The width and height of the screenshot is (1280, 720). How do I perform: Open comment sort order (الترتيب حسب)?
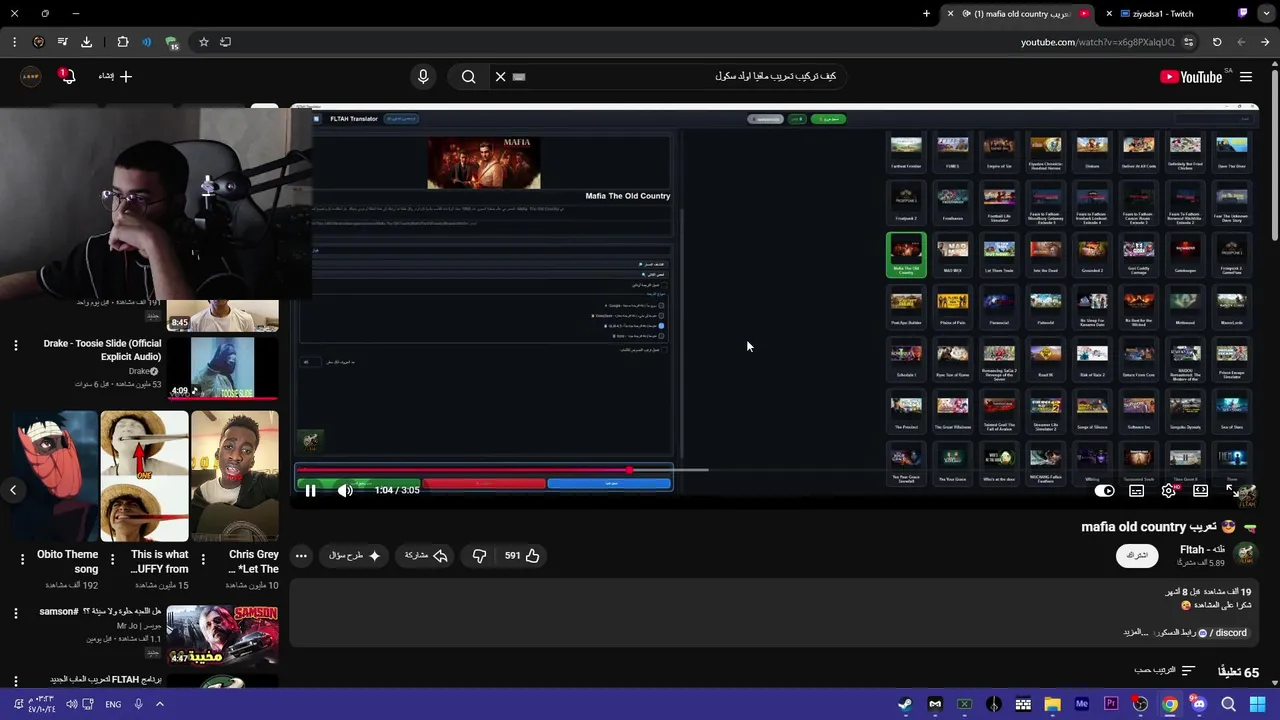pos(1165,671)
